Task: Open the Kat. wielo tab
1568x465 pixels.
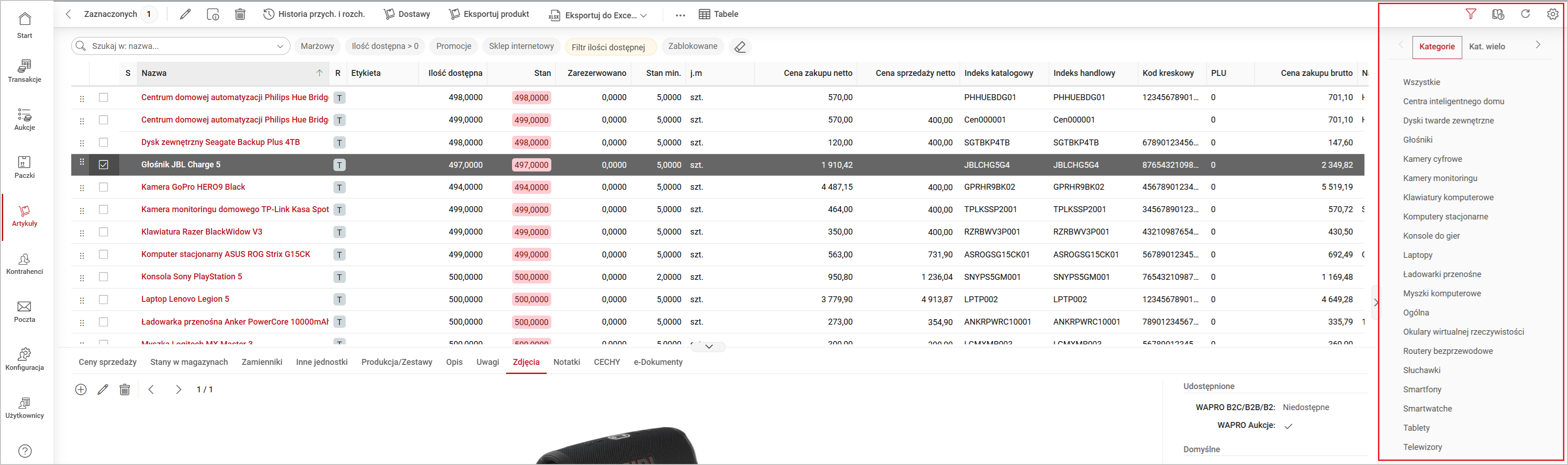Action: [x=1486, y=46]
